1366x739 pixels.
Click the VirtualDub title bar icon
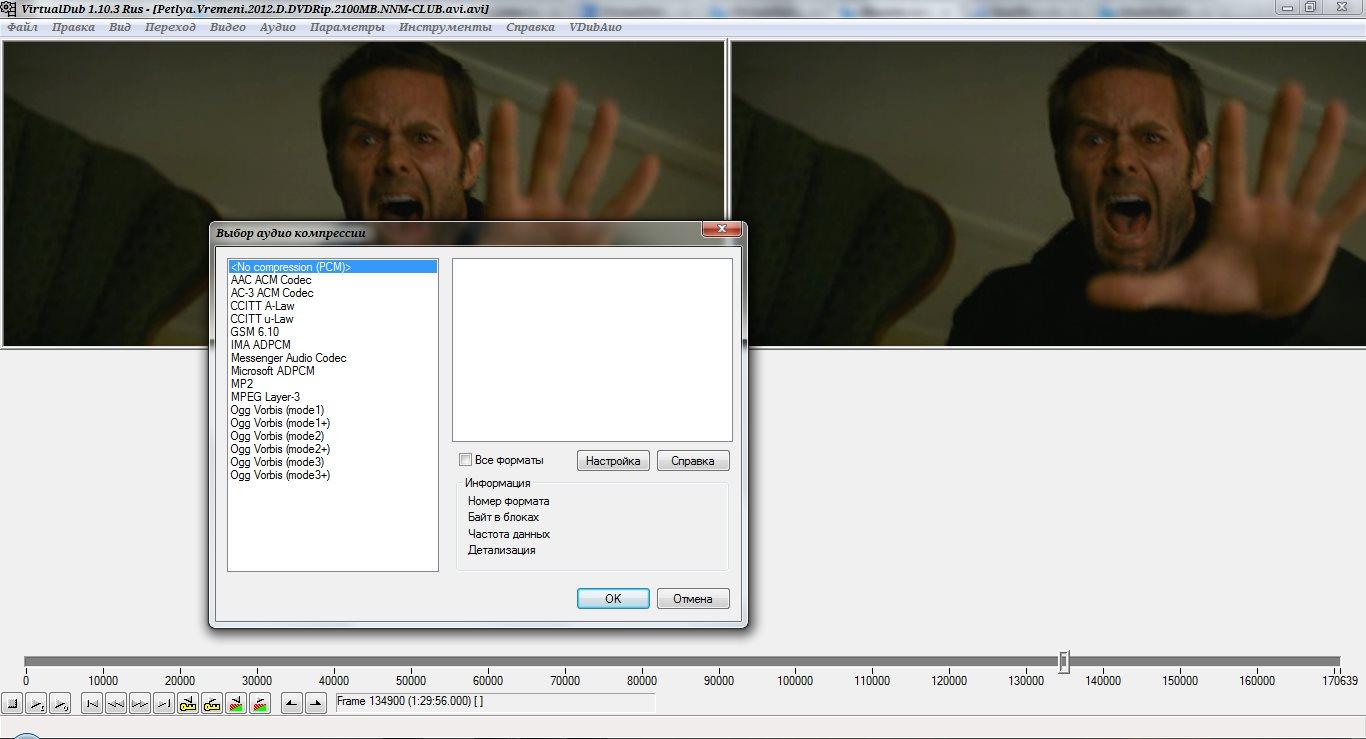click(9, 8)
